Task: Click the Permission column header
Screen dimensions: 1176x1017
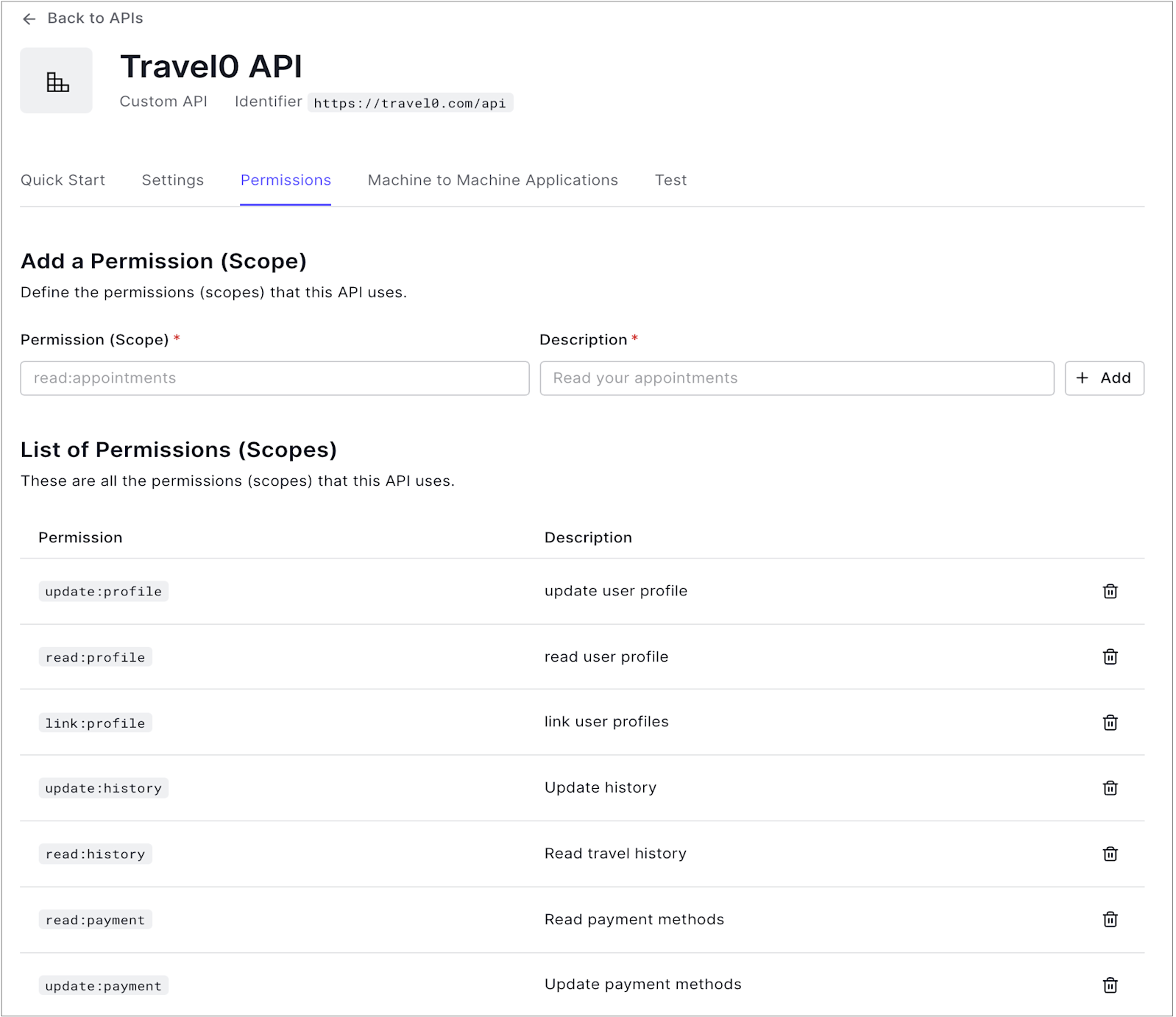Action: coord(80,538)
